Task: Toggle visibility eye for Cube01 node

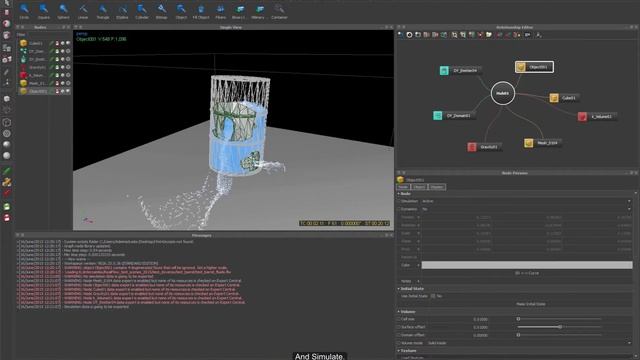Action: (62, 43)
